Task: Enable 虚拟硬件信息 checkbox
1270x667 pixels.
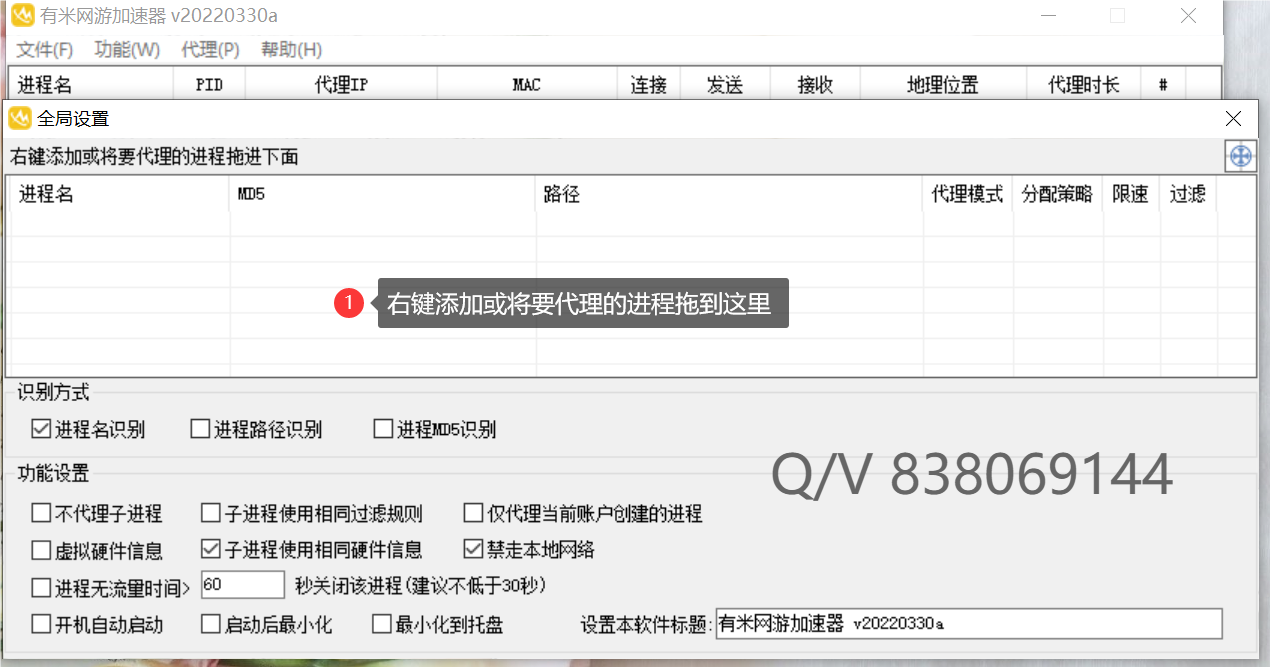Action: point(41,550)
